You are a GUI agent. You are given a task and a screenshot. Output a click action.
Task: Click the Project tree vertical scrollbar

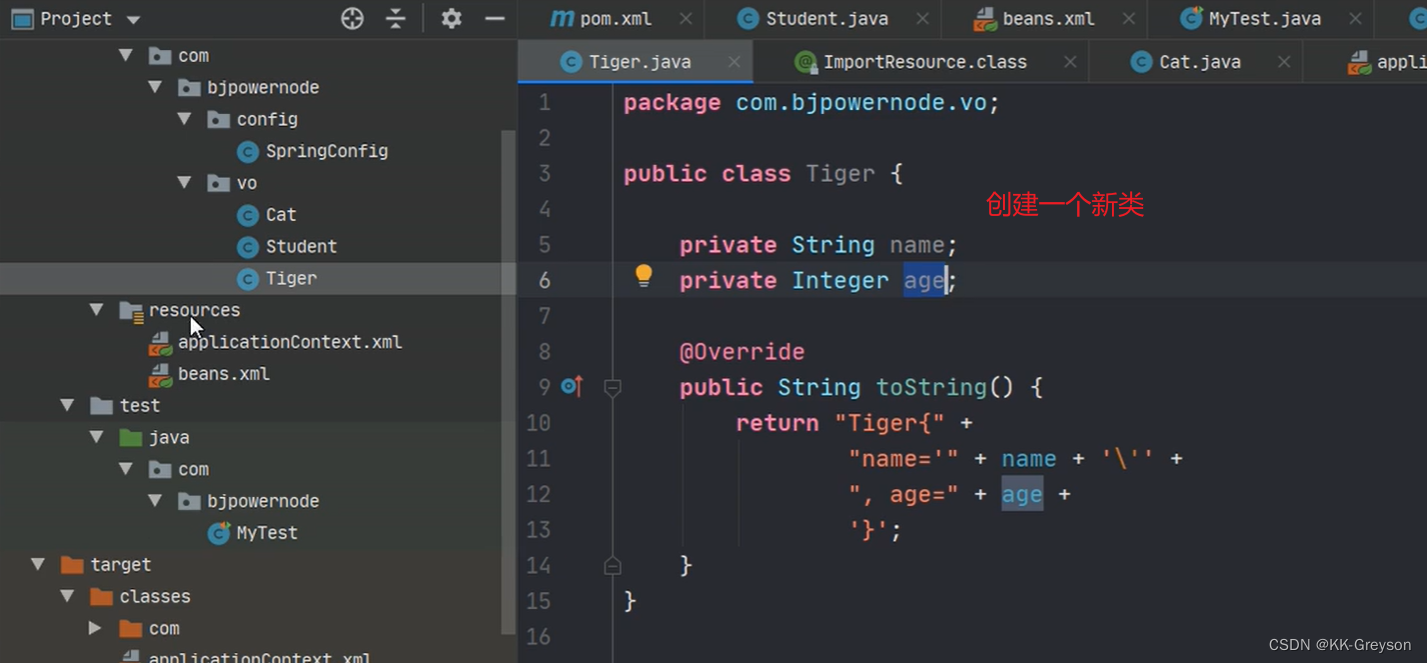point(508,380)
